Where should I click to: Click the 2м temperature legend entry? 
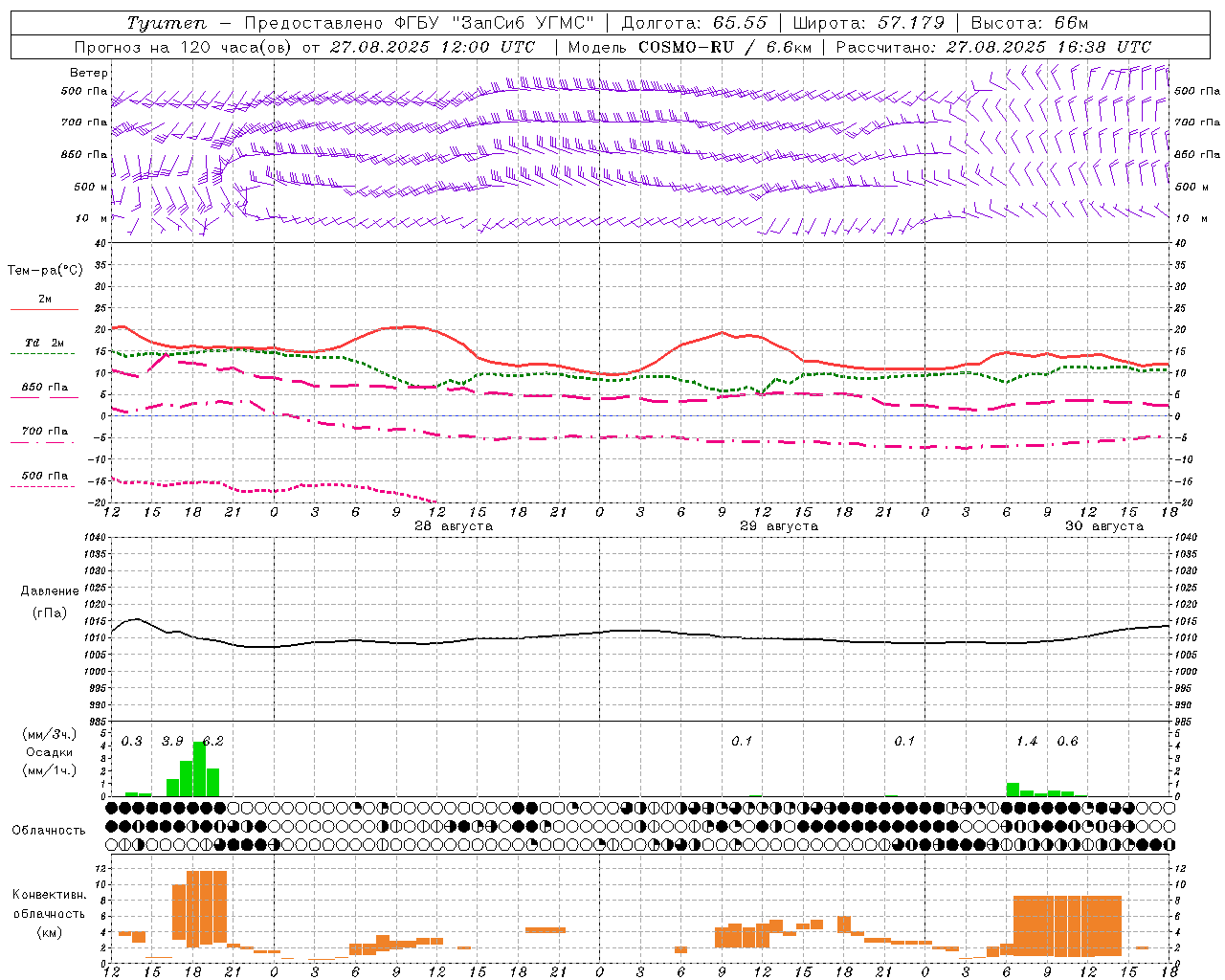pyautogui.click(x=45, y=299)
